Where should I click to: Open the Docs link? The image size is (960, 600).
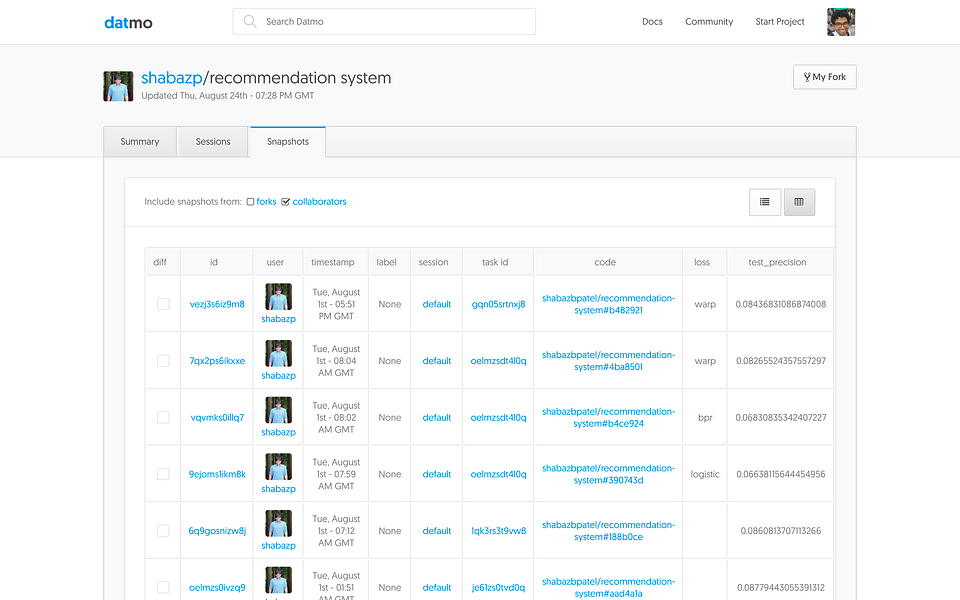click(x=652, y=21)
